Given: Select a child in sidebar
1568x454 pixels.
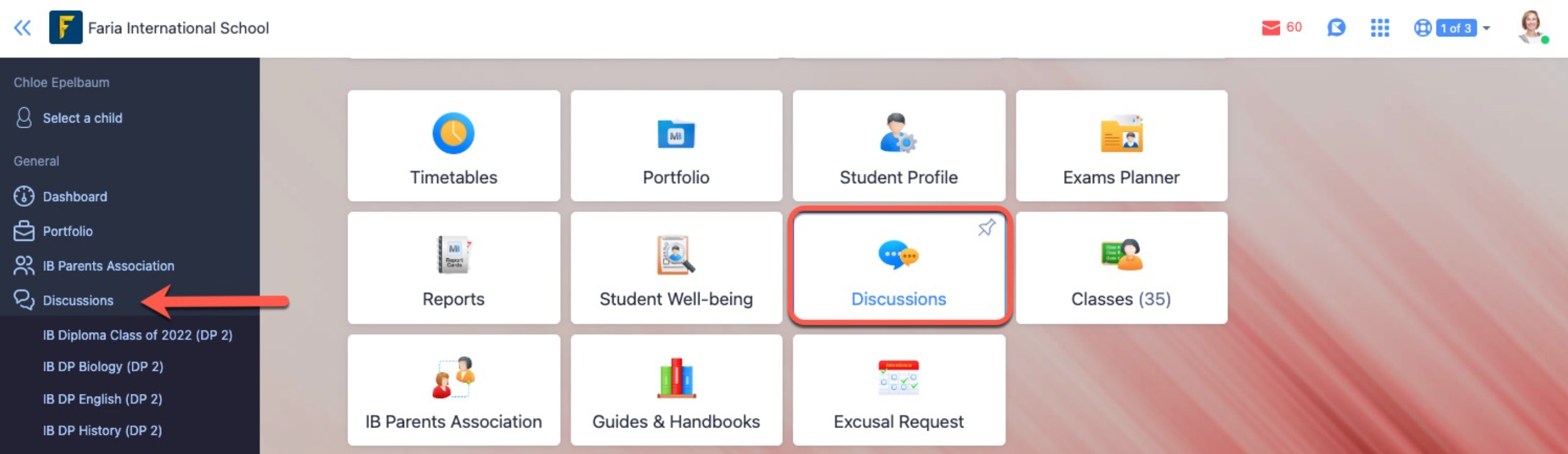Looking at the screenshot, I should coord(82,118).
